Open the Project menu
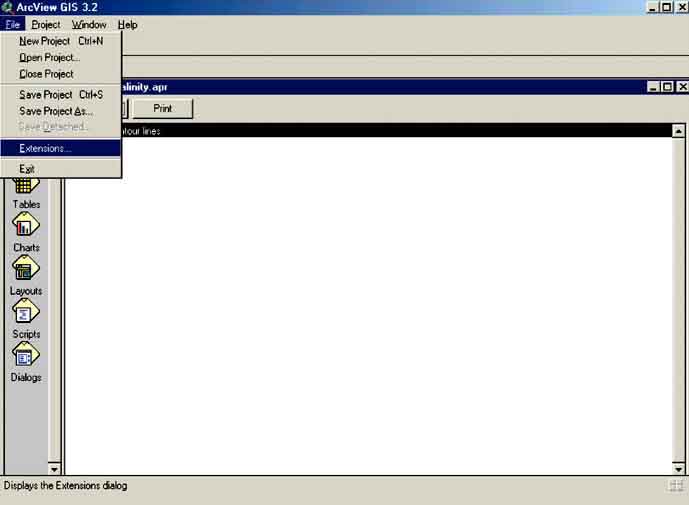This screenshot has height=505, width=689. [x=46, y=24]
